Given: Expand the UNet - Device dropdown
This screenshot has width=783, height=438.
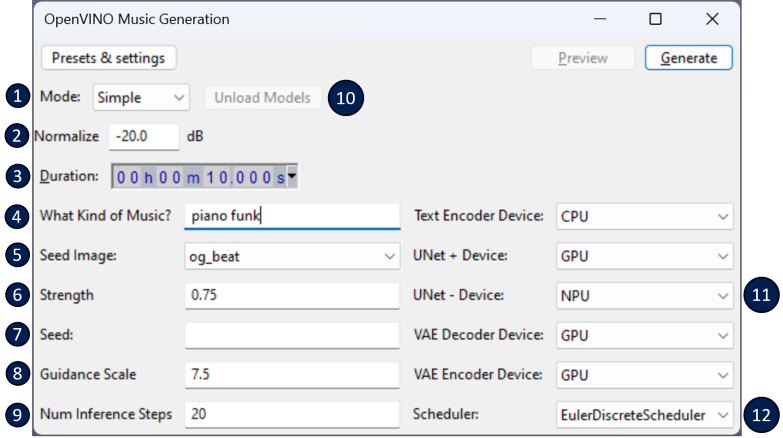Looking at the screenshot, I should (643, 295).
